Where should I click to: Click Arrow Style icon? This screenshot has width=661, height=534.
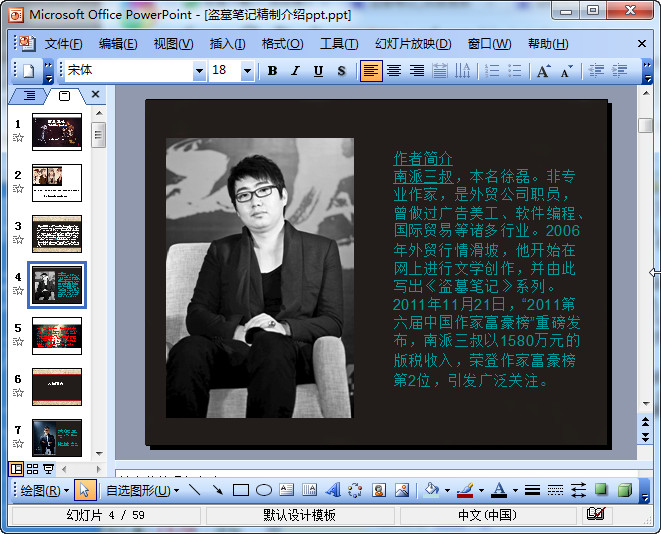pyautogui.click(x=578, y=490)
